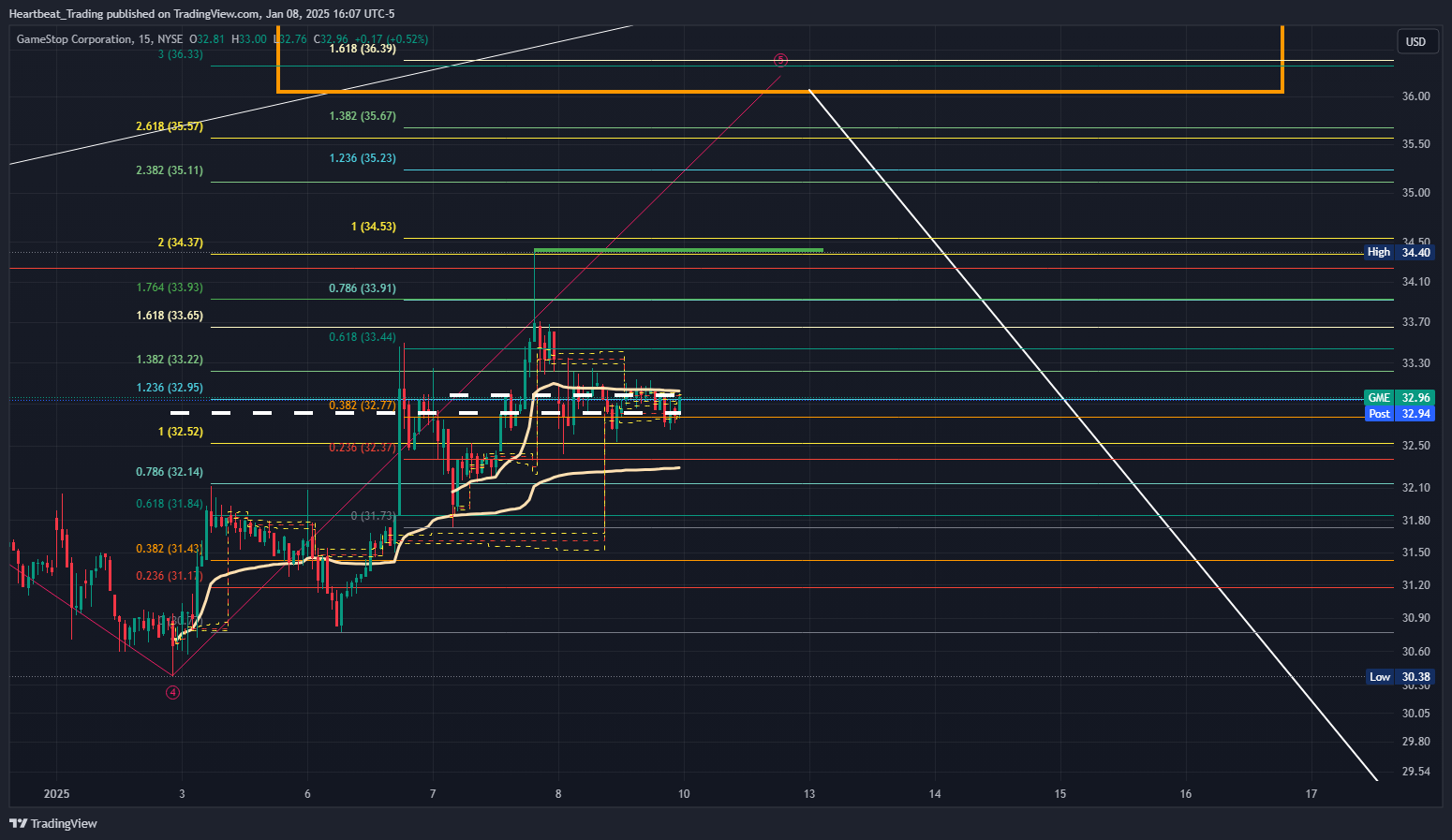The height and width of the screenshot is (840, 1452).
Task: Select the '3 (36.33)' Fibonacci label
Action: tap(181, 54)
